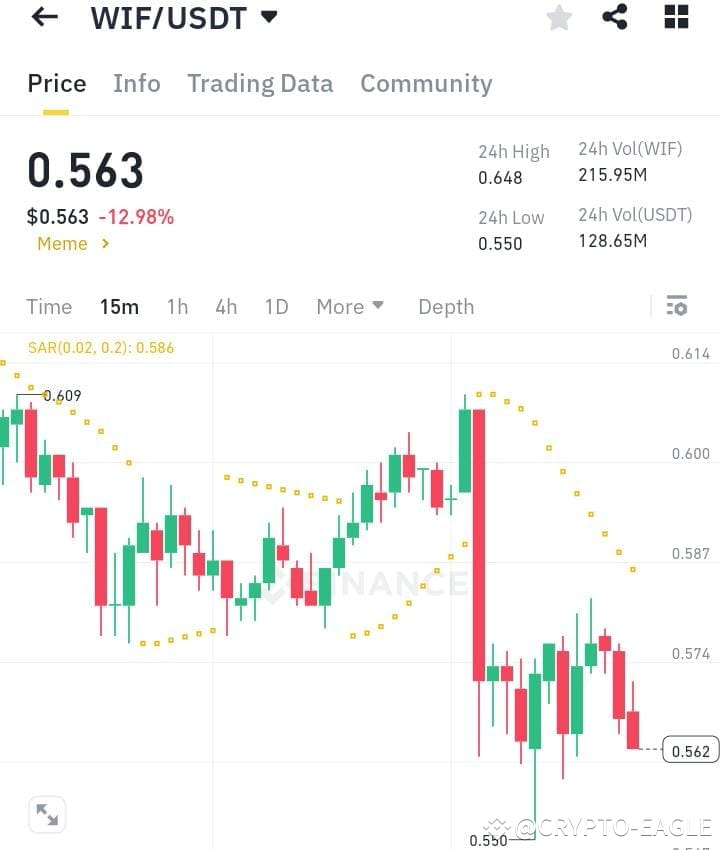
Task: Enable the 4h chart interval
Action: (226, 307)
